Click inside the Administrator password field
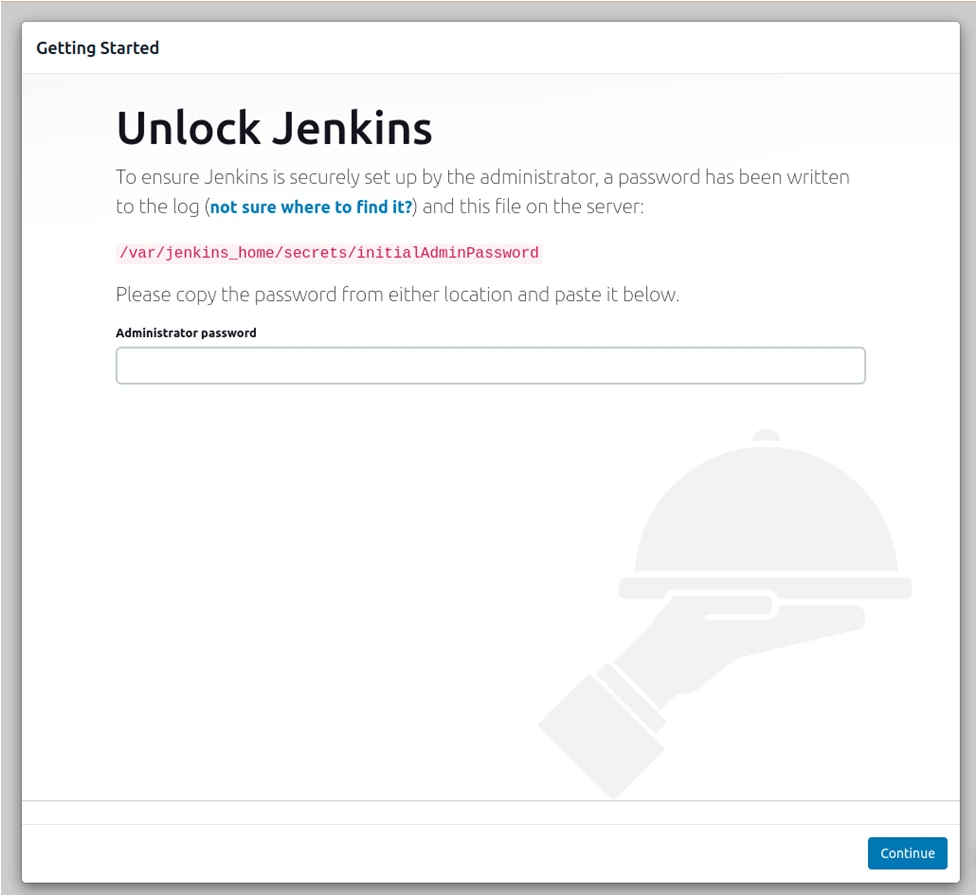This screenshot has height=896, width=977. [490, 365]
